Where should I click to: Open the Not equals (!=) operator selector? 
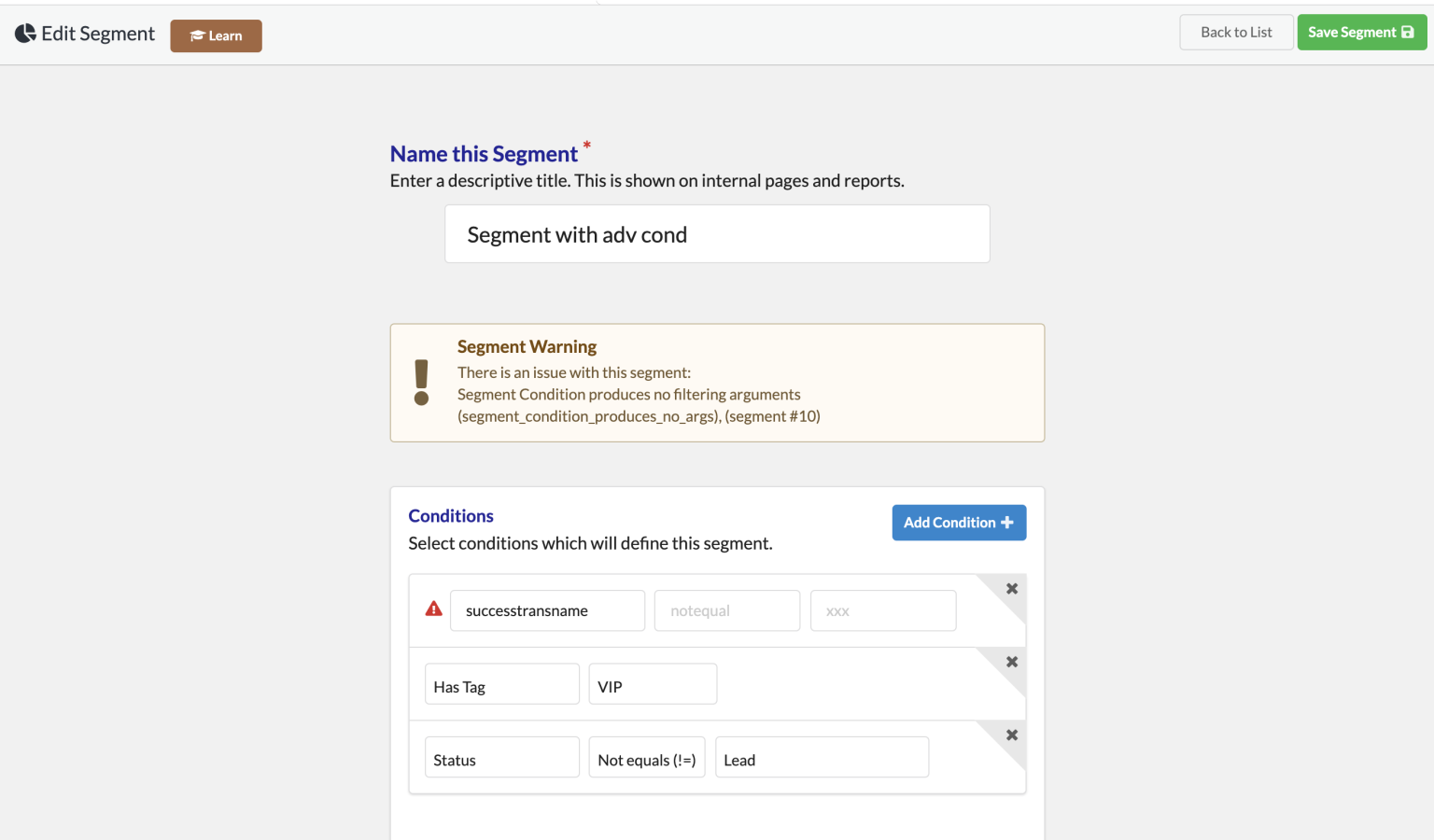(646, 758)
